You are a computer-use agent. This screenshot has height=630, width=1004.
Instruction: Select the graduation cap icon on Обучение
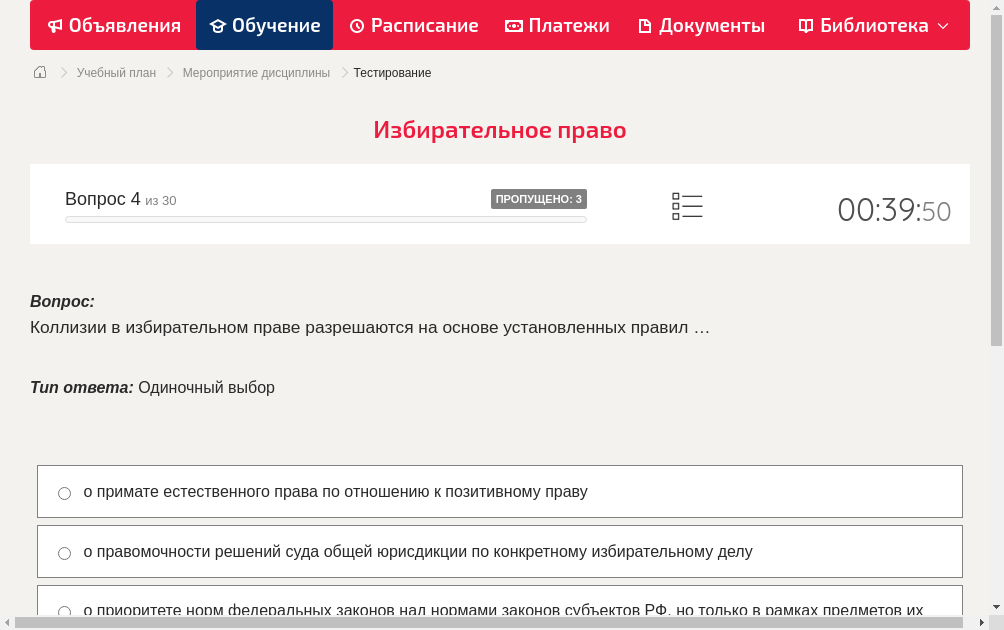[218, 25]
